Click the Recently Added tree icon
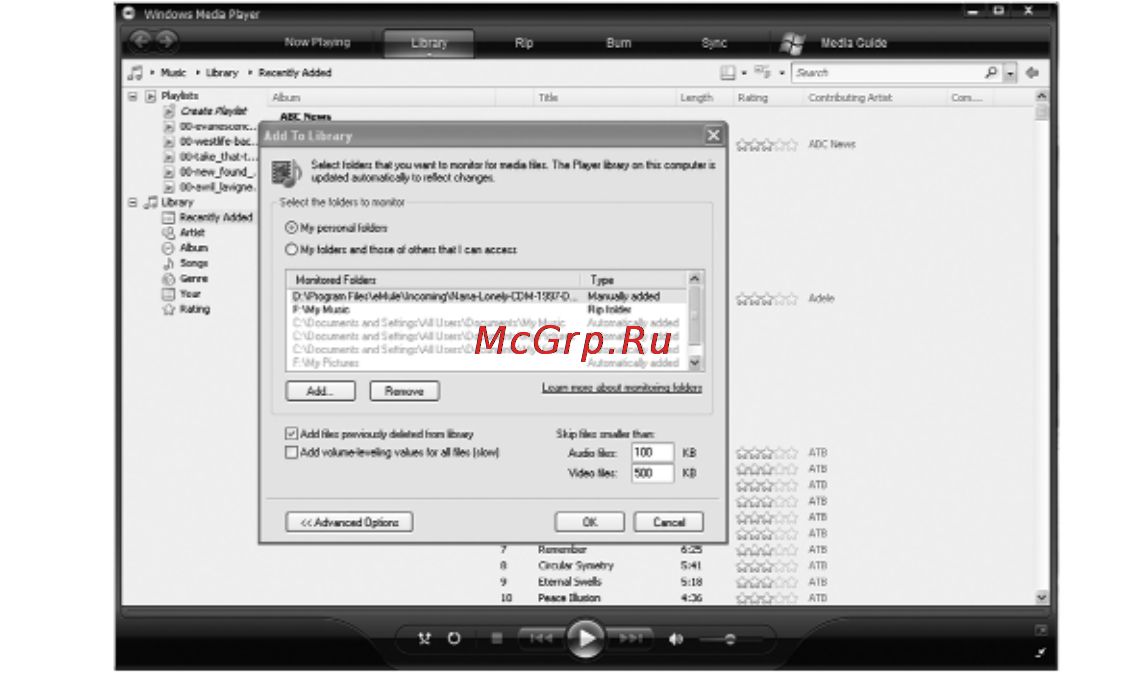The width and height of the screenshot is (1134, 679). pyautogui.click(x=169, y=217)
